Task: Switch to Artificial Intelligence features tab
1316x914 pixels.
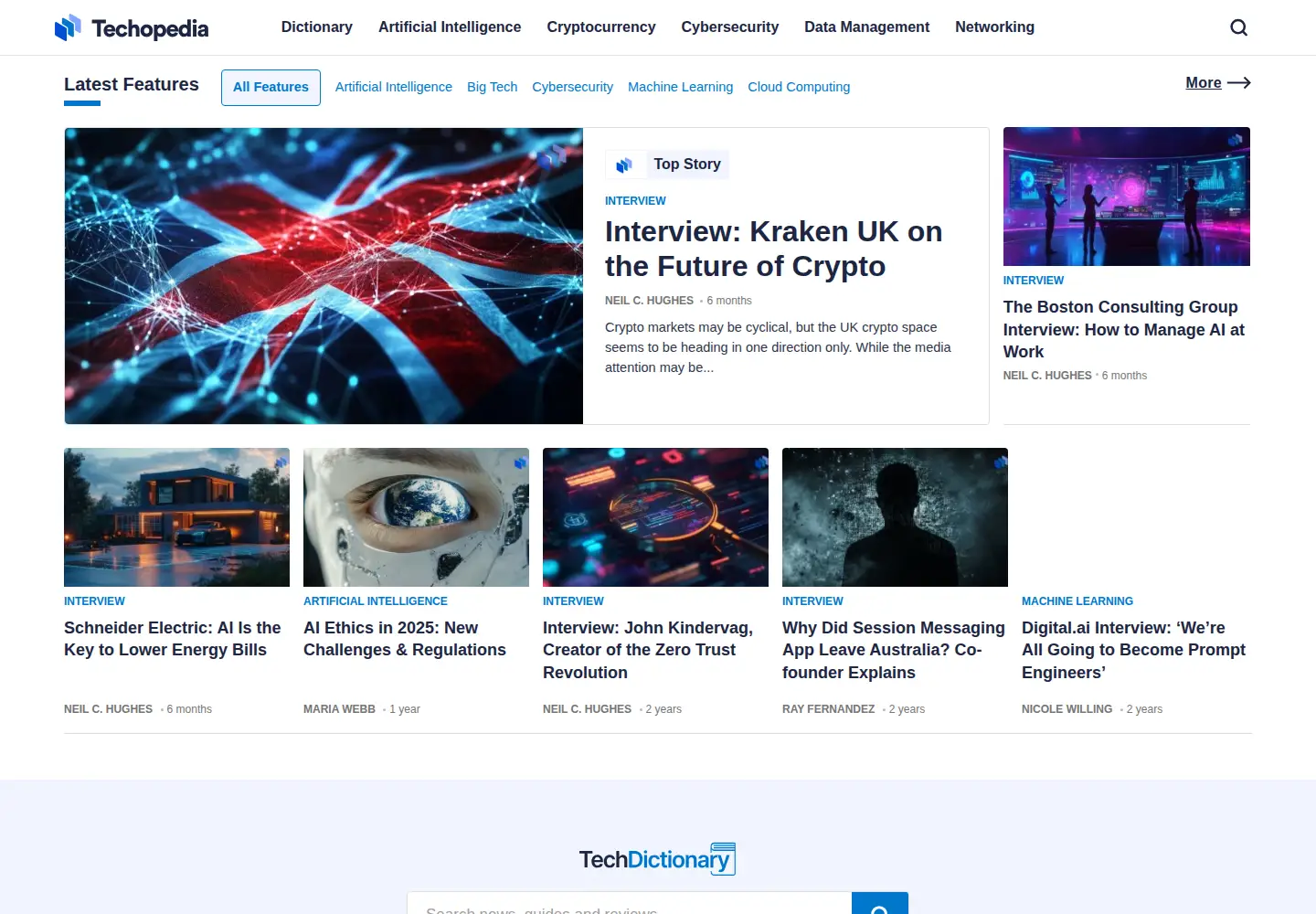Action: tap(394, 87)
